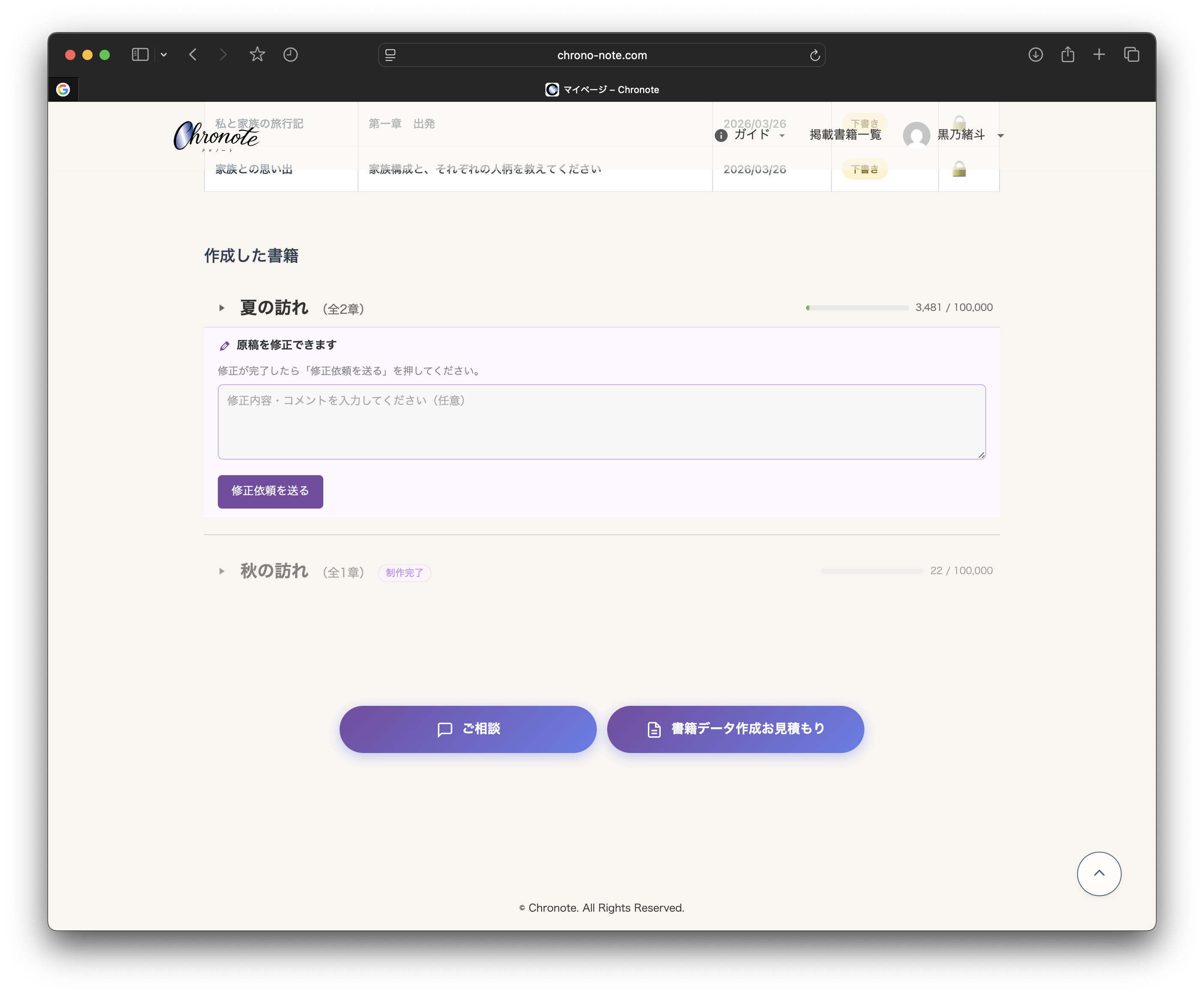Expand the 夏の訪れ section triangle
The width and height of the screenshot is (1204, 994).
click(x=222, y=307)
